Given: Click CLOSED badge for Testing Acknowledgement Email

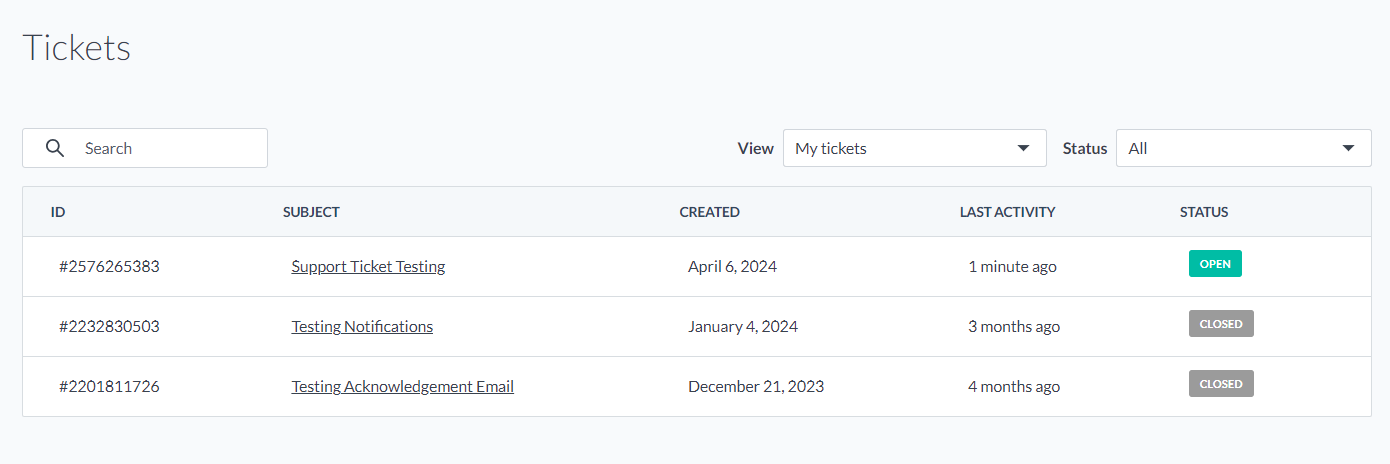Looking at the screenshot, I should 1221,384.
